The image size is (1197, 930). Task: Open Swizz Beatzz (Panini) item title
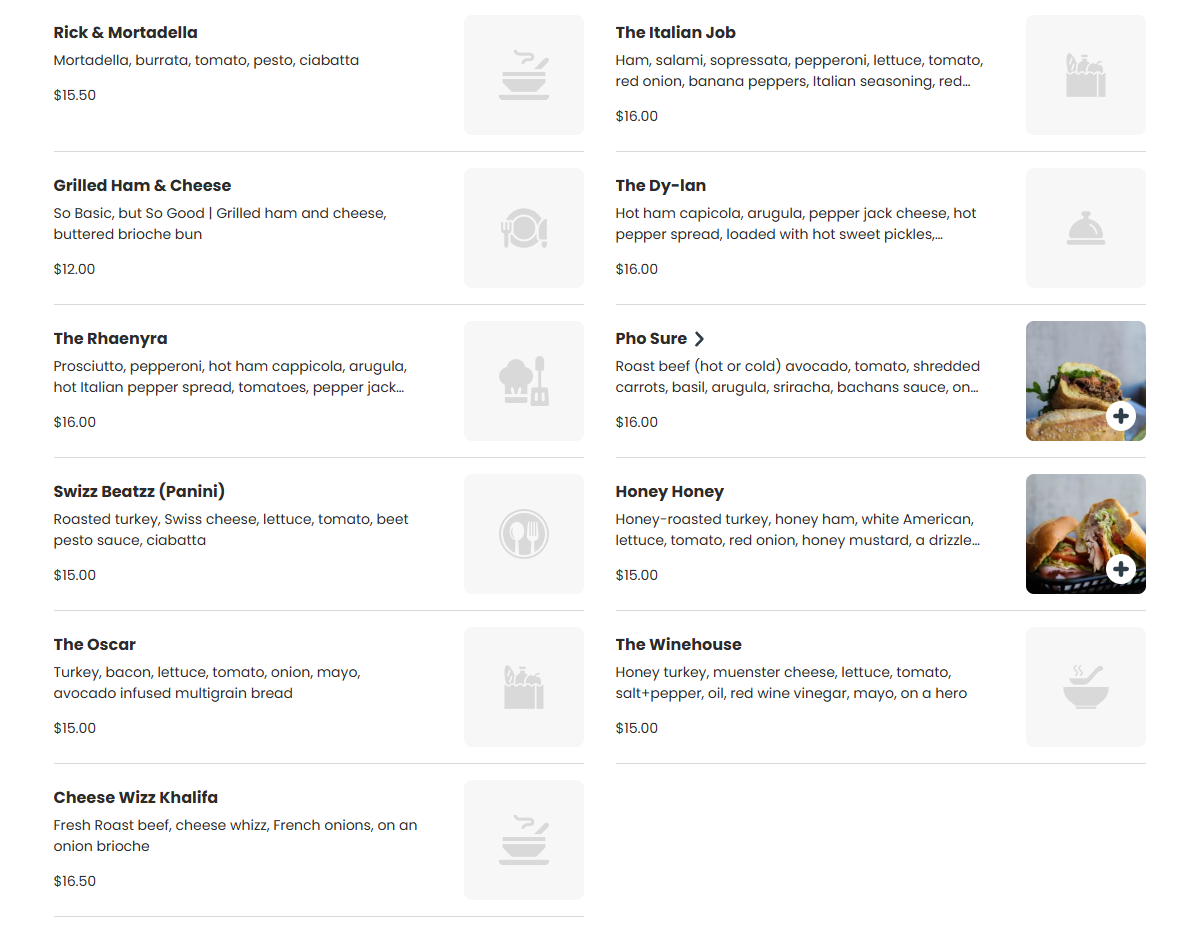pos(139,492)
